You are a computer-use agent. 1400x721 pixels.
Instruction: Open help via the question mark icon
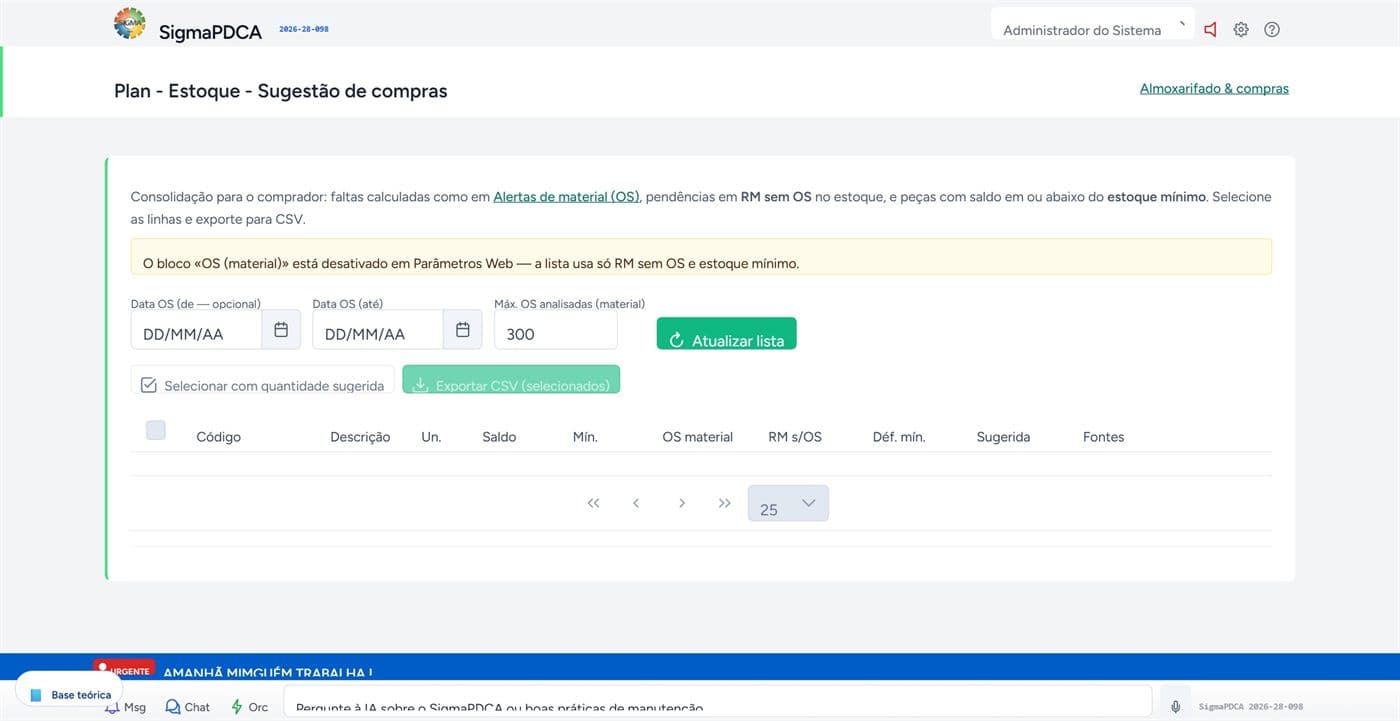(1272, 30)
